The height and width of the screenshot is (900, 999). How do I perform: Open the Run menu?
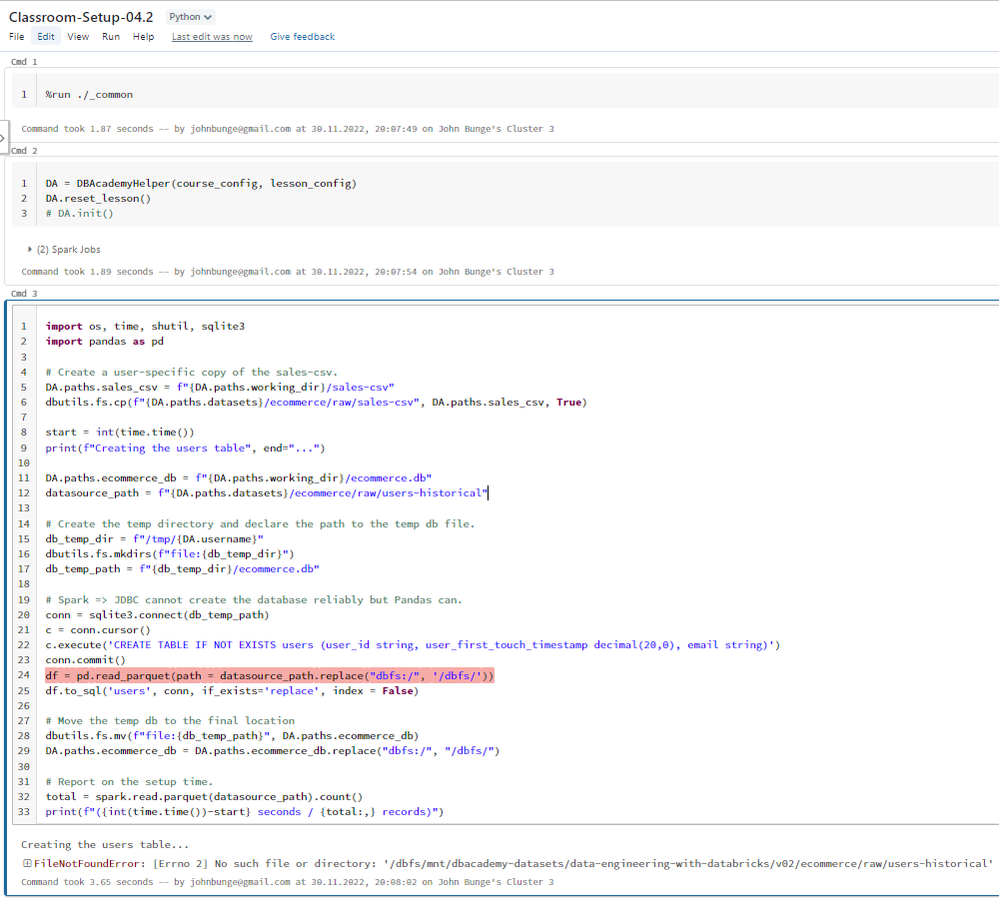tap(111, 37)
